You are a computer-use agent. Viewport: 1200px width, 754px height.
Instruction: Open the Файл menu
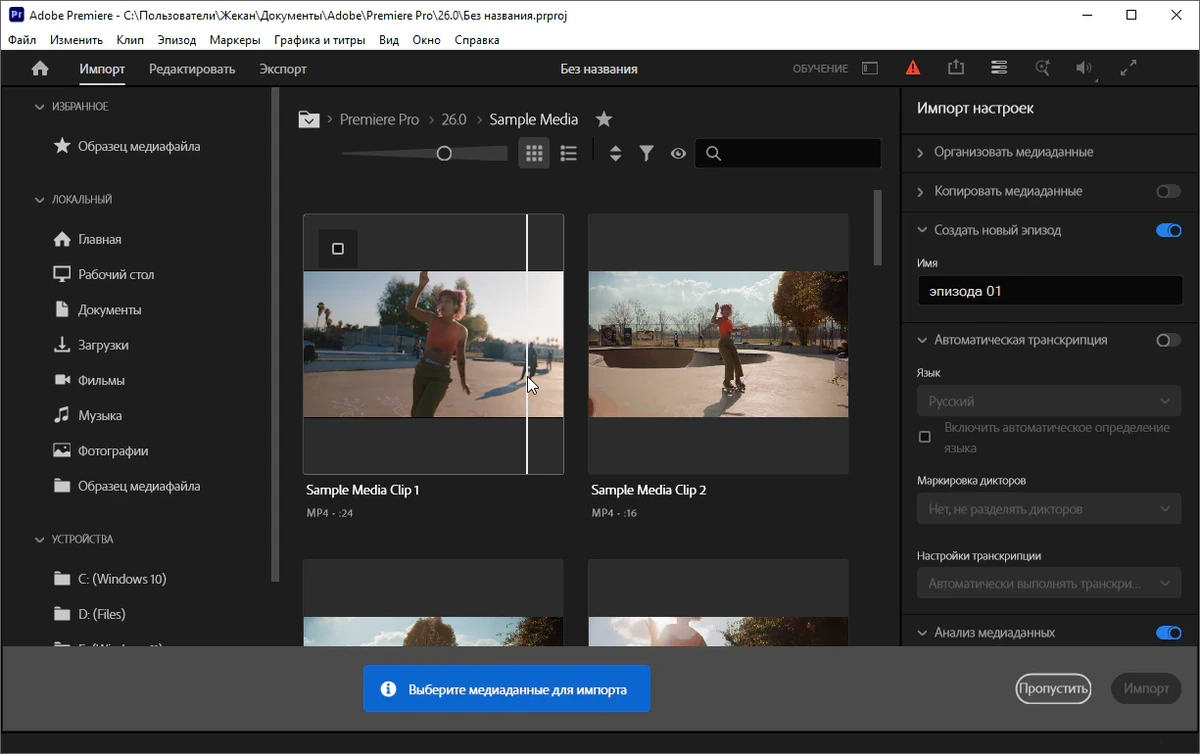[x=22, y=40]
